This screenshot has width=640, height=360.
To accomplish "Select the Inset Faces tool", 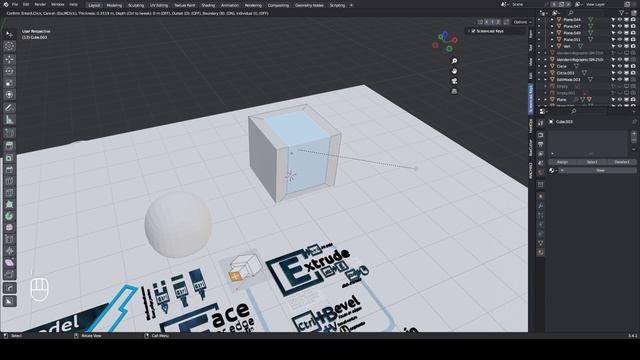I will 9,158.
